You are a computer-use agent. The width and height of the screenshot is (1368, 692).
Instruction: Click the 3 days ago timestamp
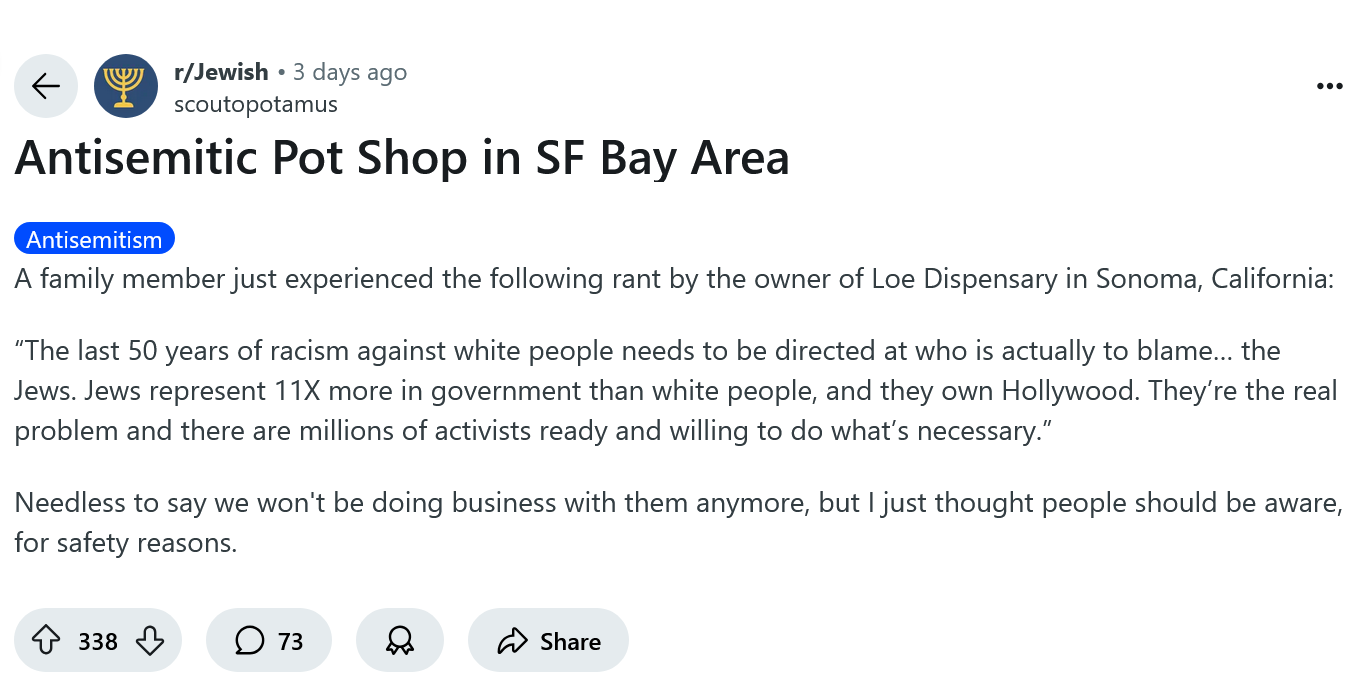(350, 72)
